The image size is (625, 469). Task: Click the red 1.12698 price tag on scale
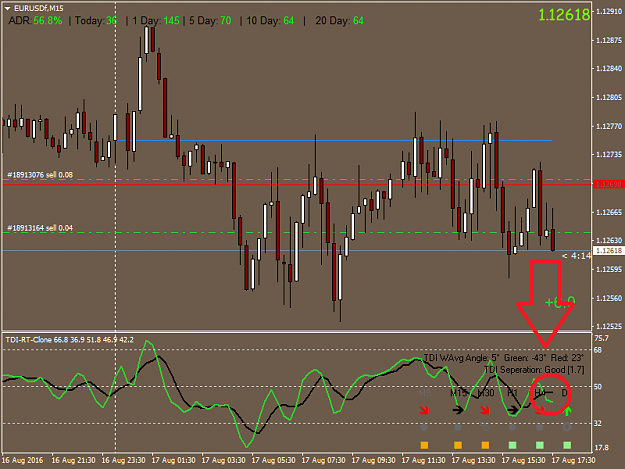coord(609,184)
